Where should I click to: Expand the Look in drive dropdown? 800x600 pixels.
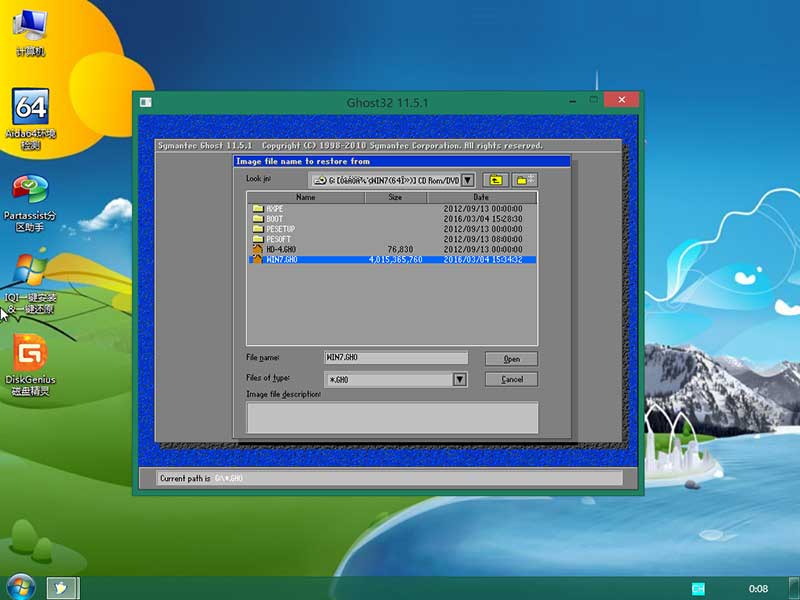coord(467,180)
